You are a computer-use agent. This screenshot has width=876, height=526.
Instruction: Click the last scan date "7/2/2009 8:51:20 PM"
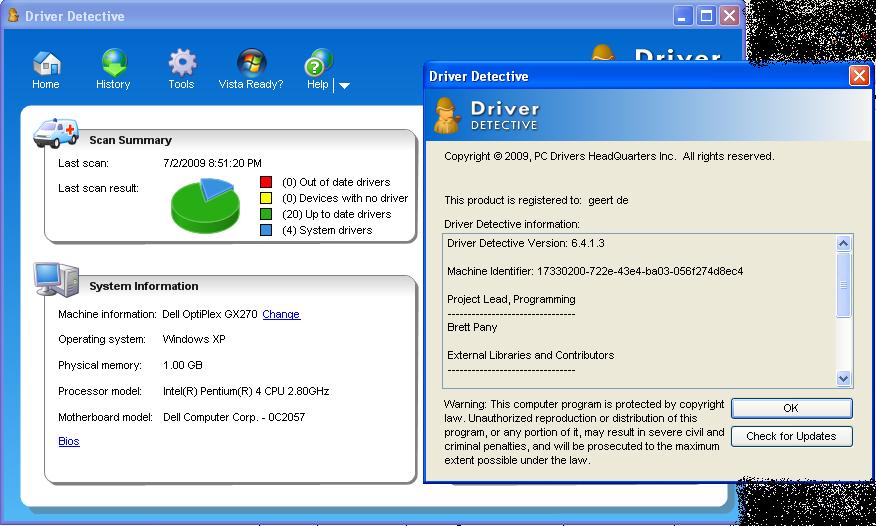pyautogui.click(x=212, y=163)
